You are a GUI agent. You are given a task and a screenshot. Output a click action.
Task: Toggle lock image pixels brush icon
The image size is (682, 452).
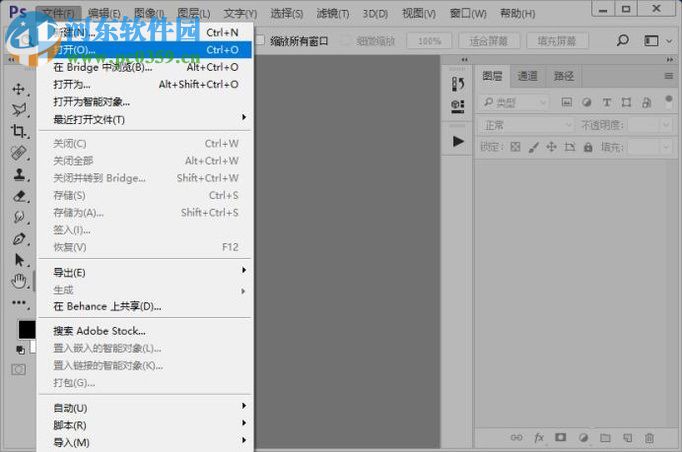click(x=533, y=147)
